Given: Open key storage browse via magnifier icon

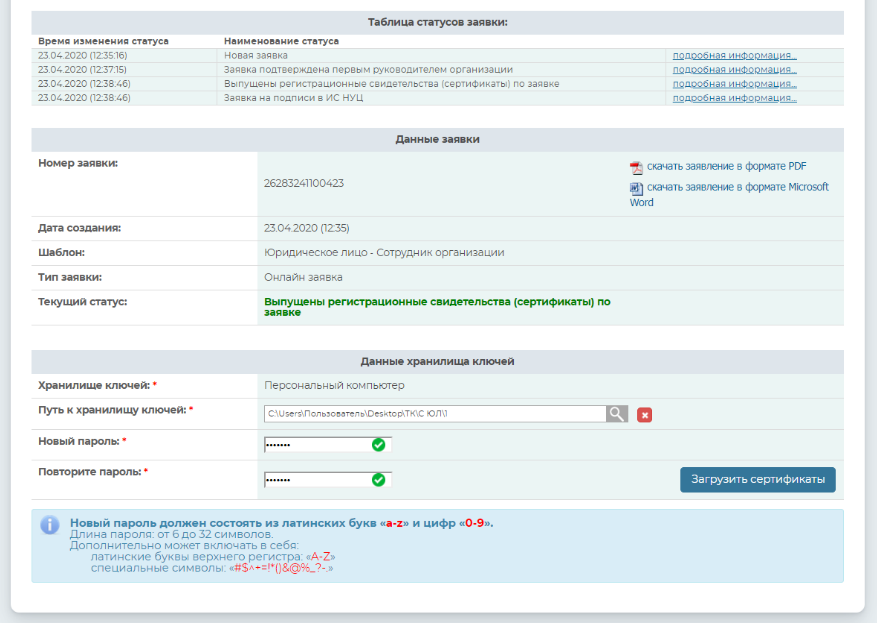Looking at the screenshot, I should [618, 414].
